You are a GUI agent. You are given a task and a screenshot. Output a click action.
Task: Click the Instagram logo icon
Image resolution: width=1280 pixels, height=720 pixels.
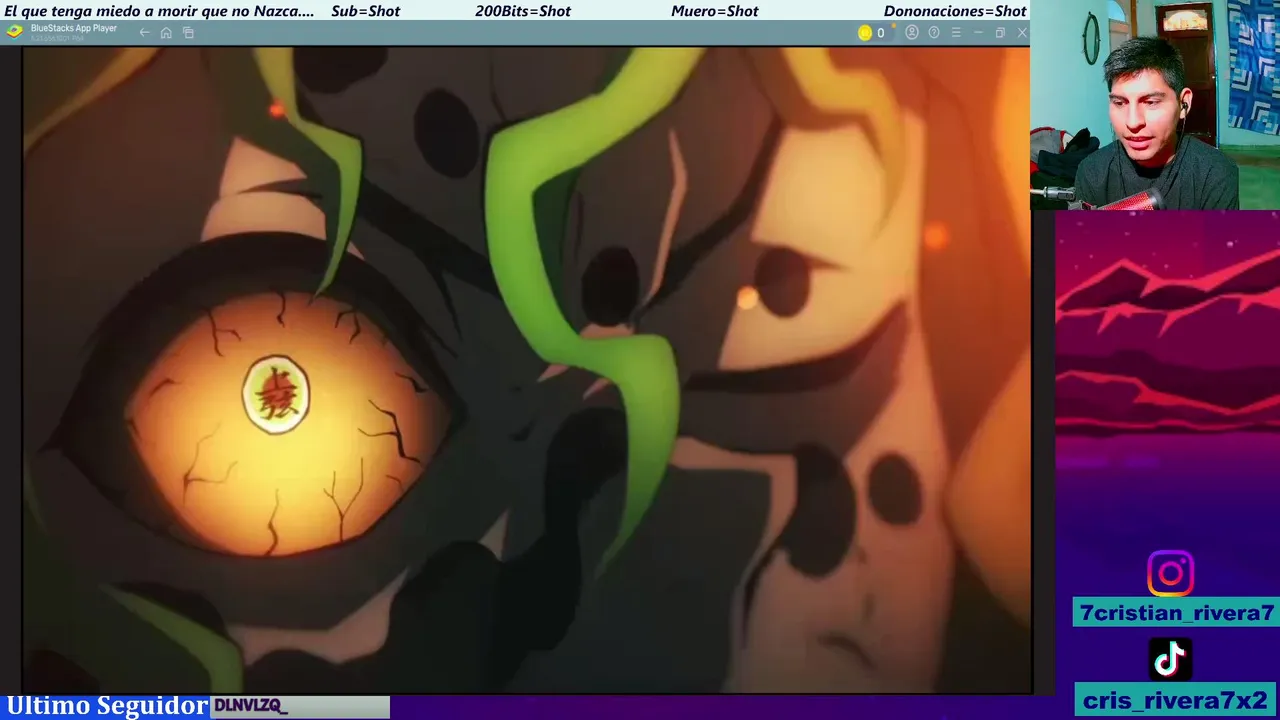(x=1170, y=573)
